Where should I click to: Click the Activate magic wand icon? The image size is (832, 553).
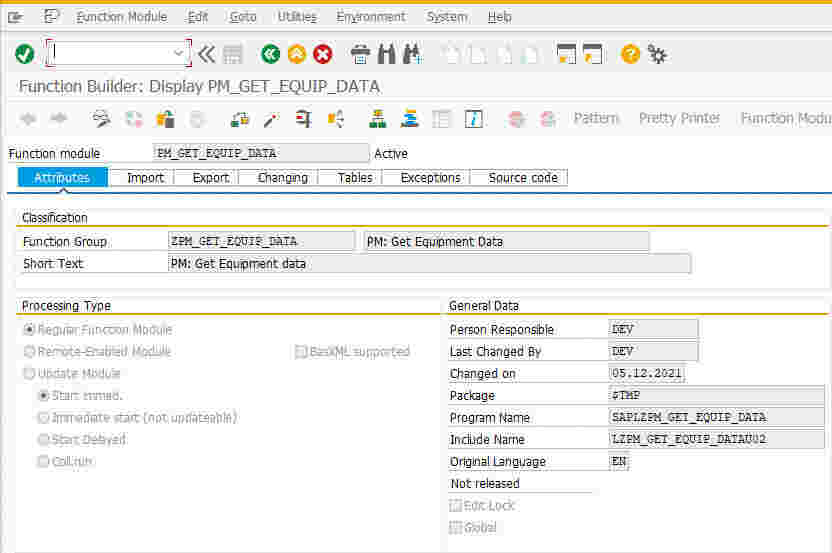[x=271, y=119]
